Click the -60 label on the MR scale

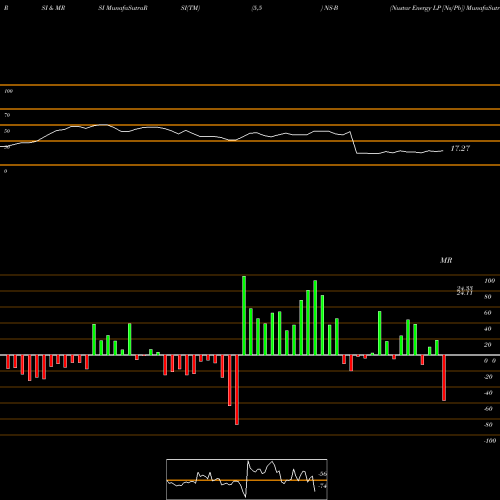tap(488, 409)
